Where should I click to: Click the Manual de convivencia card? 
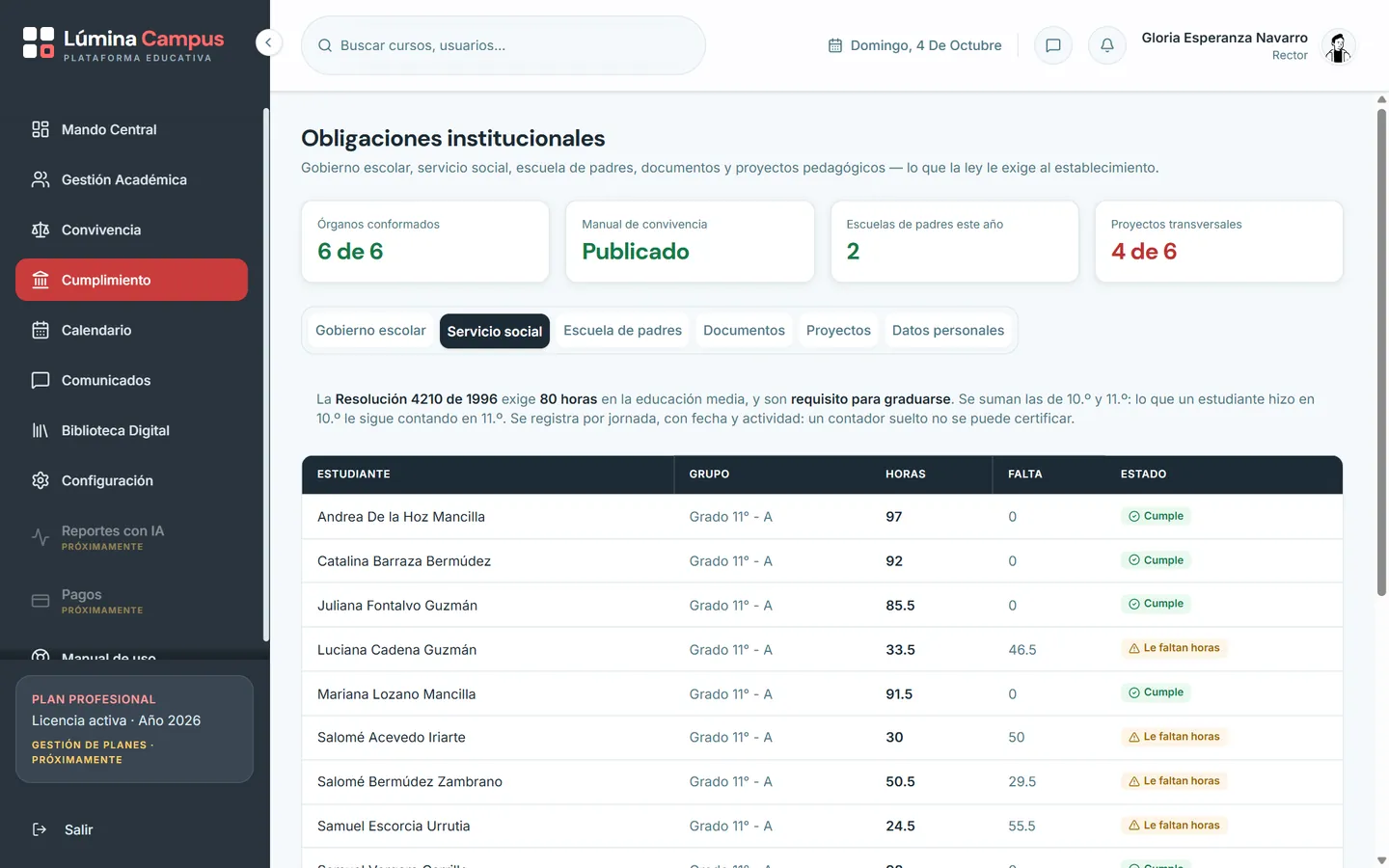tap(690, 241)
